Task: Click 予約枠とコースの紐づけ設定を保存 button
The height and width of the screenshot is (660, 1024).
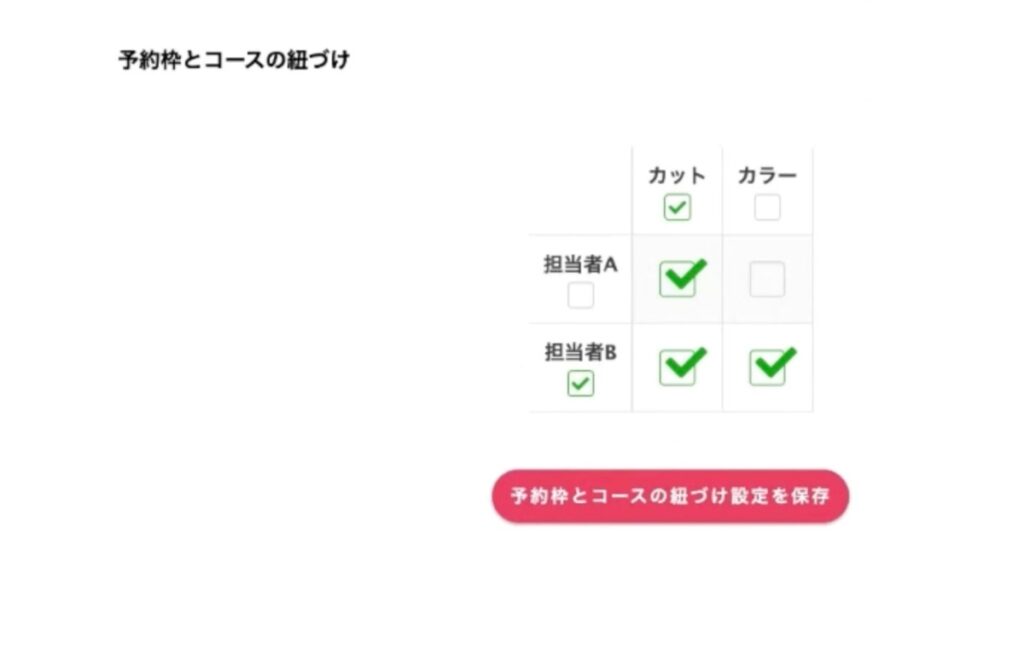Action: (670, 496)
